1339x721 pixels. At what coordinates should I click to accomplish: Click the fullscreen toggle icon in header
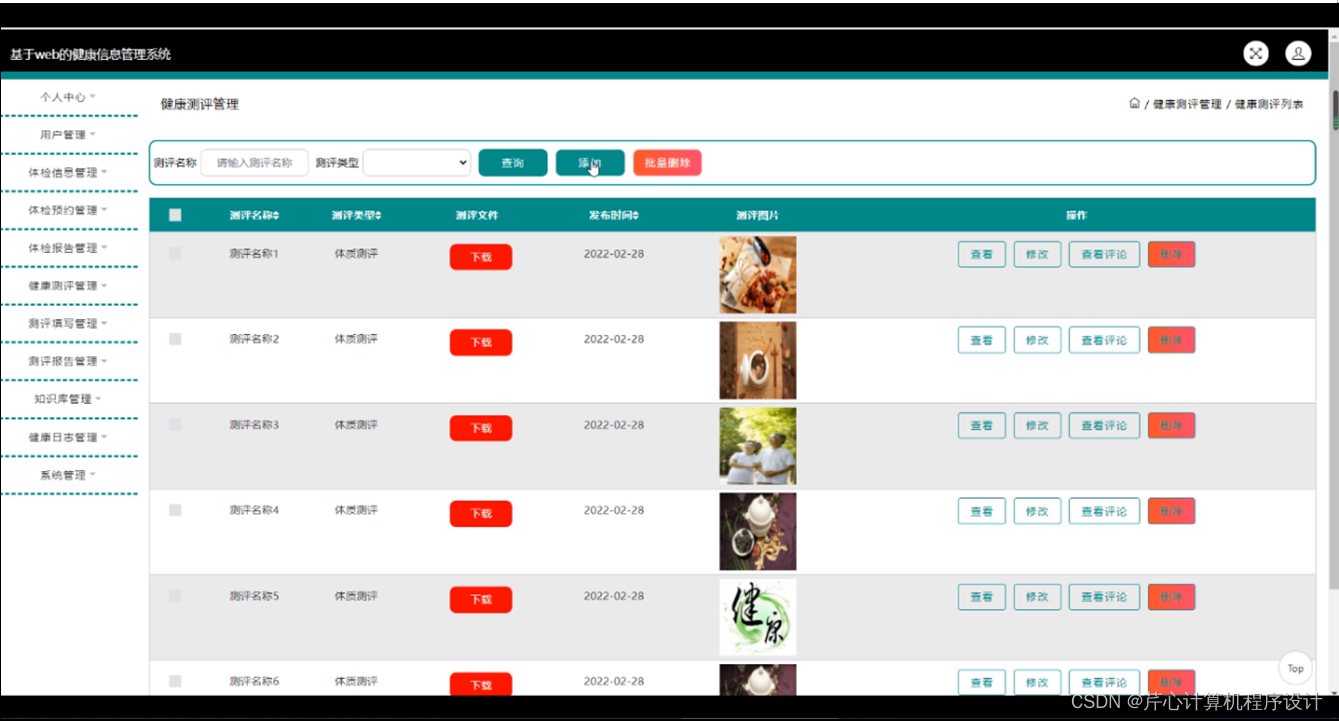[1256, 54]
